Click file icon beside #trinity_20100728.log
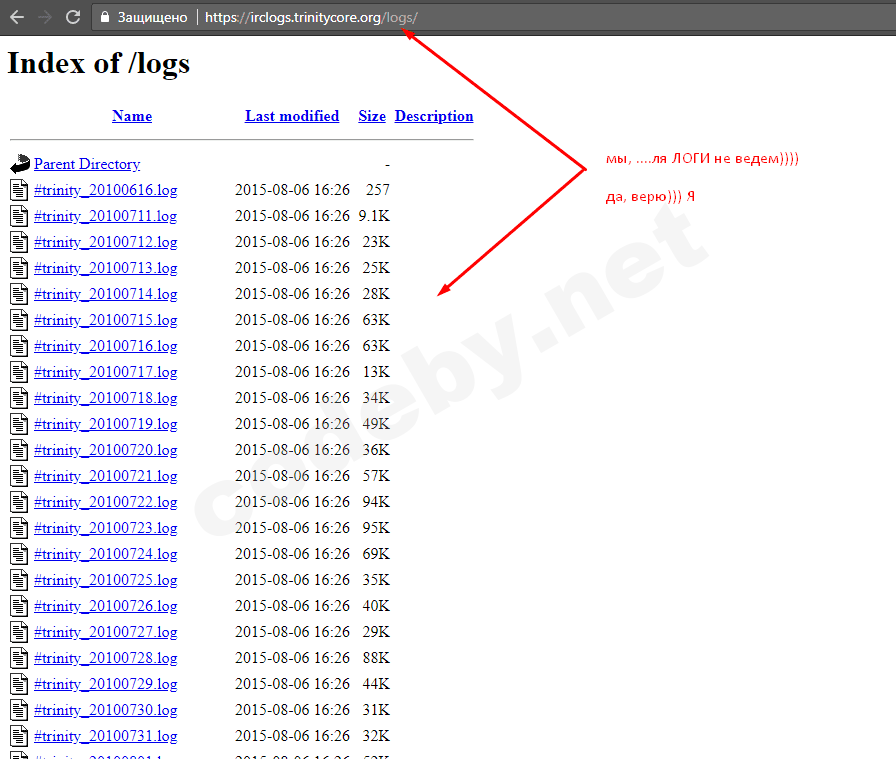This screenshot has width=896, height=759. 19,658
